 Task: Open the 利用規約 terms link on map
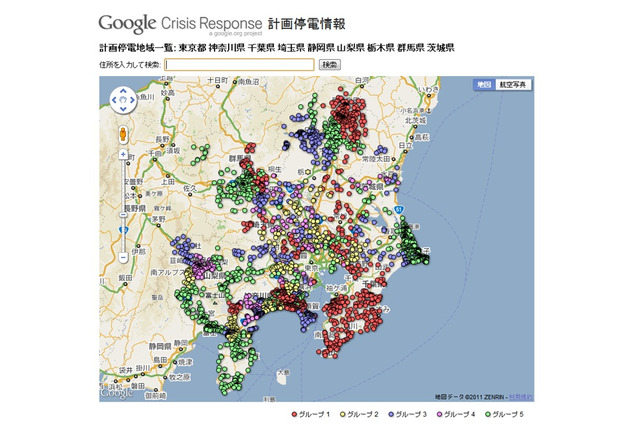pos(520,397)
